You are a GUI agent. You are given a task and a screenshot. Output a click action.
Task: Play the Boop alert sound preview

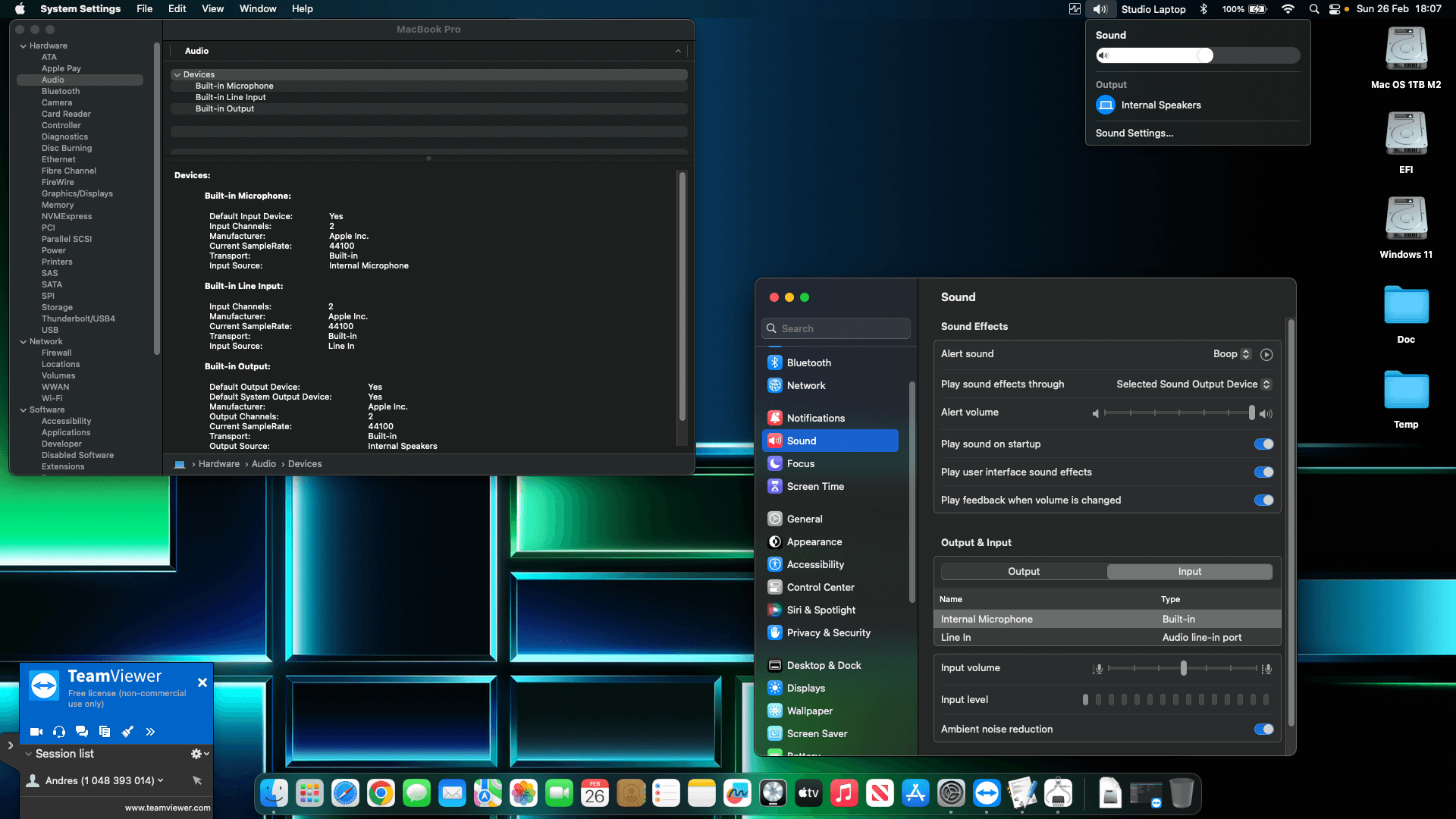1266,354
